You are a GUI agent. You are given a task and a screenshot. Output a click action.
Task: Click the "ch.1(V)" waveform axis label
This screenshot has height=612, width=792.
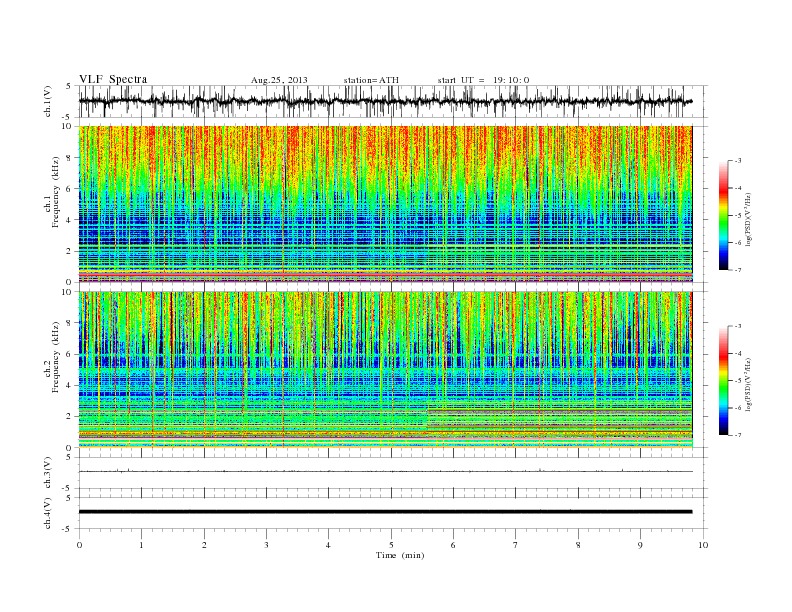coord(48,101)
